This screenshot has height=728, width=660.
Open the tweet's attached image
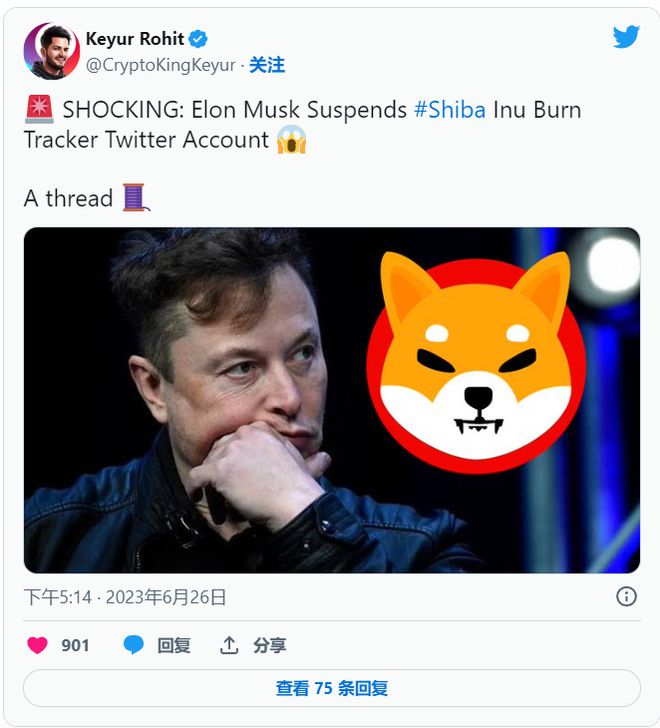(331, 400)
